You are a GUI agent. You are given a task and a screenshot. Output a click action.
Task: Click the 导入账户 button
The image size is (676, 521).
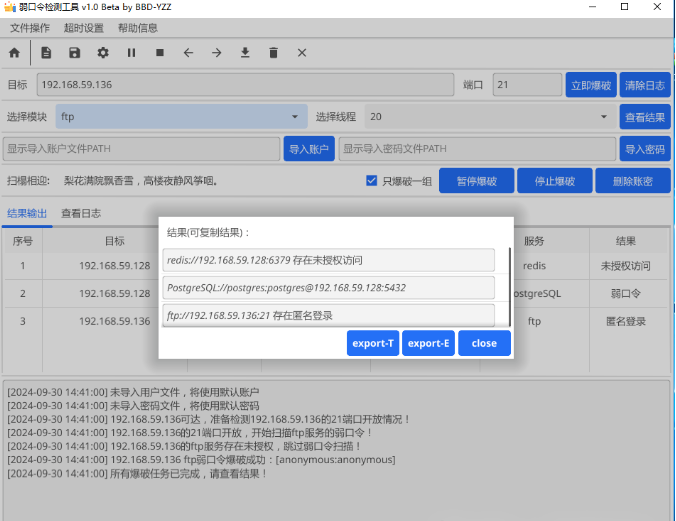[309, 149]
